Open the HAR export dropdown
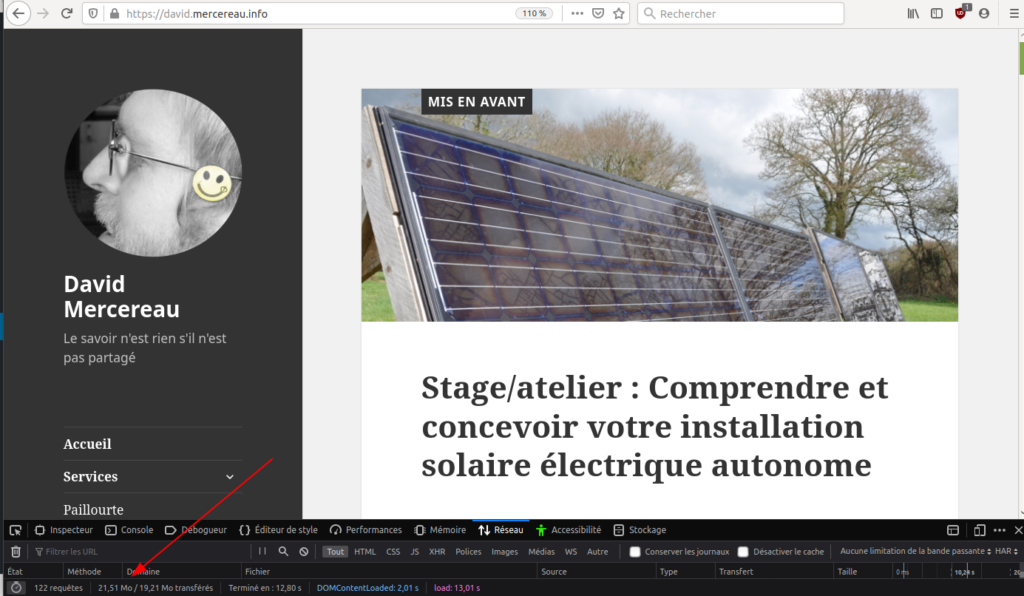 pyautogui.click(x=1005, y=552)
